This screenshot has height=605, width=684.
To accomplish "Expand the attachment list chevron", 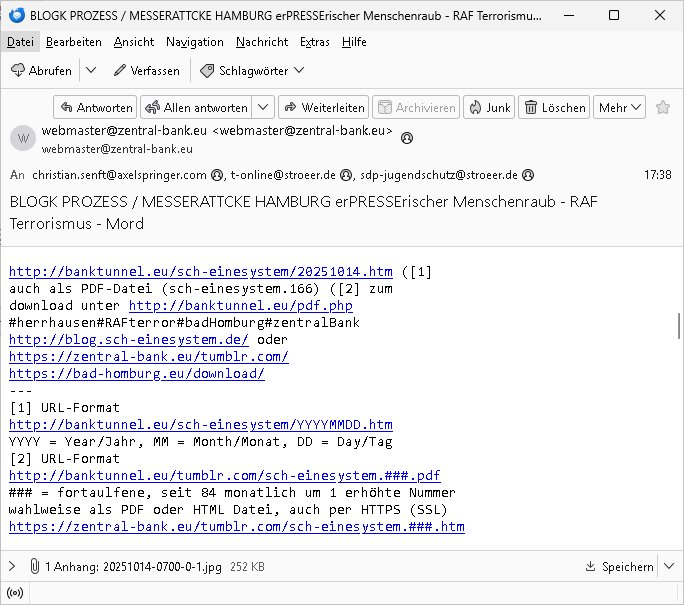I will click(12, 567).
